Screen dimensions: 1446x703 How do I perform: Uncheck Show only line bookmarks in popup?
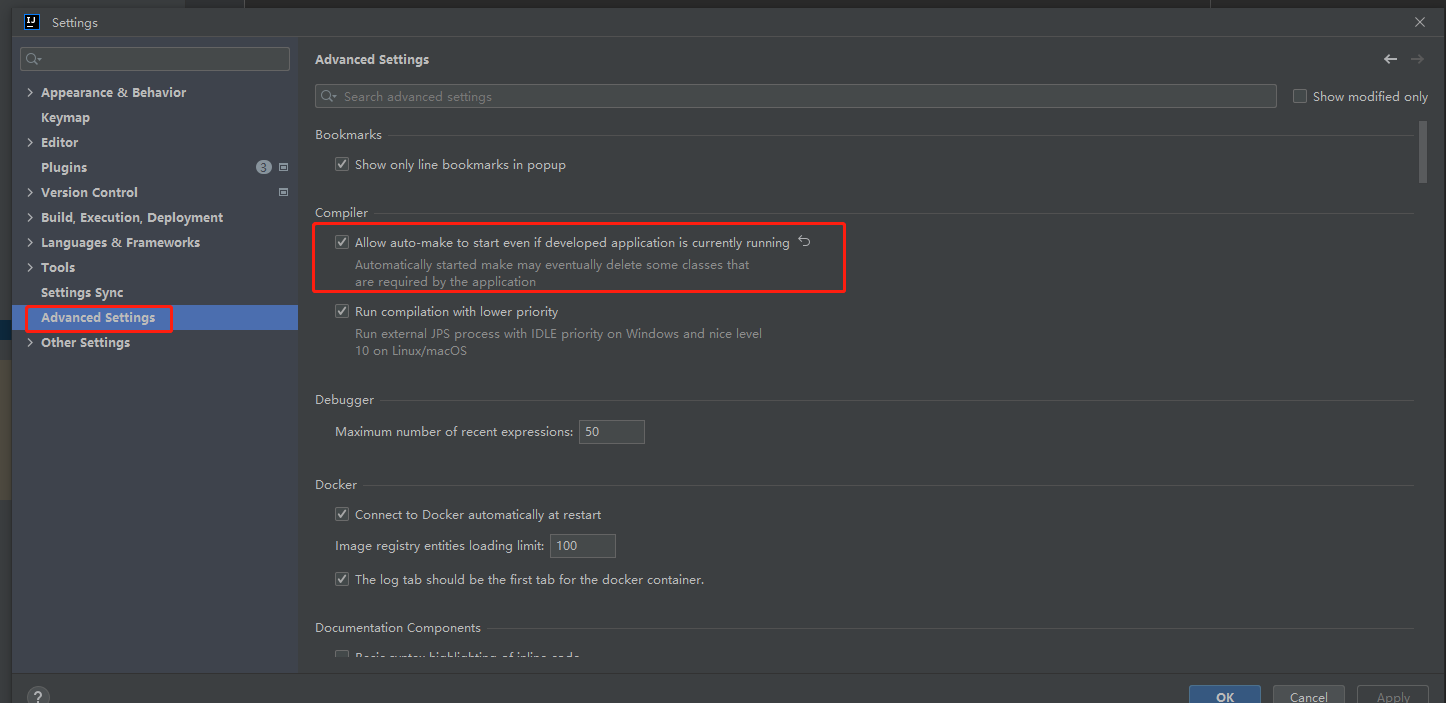point(342,164)
